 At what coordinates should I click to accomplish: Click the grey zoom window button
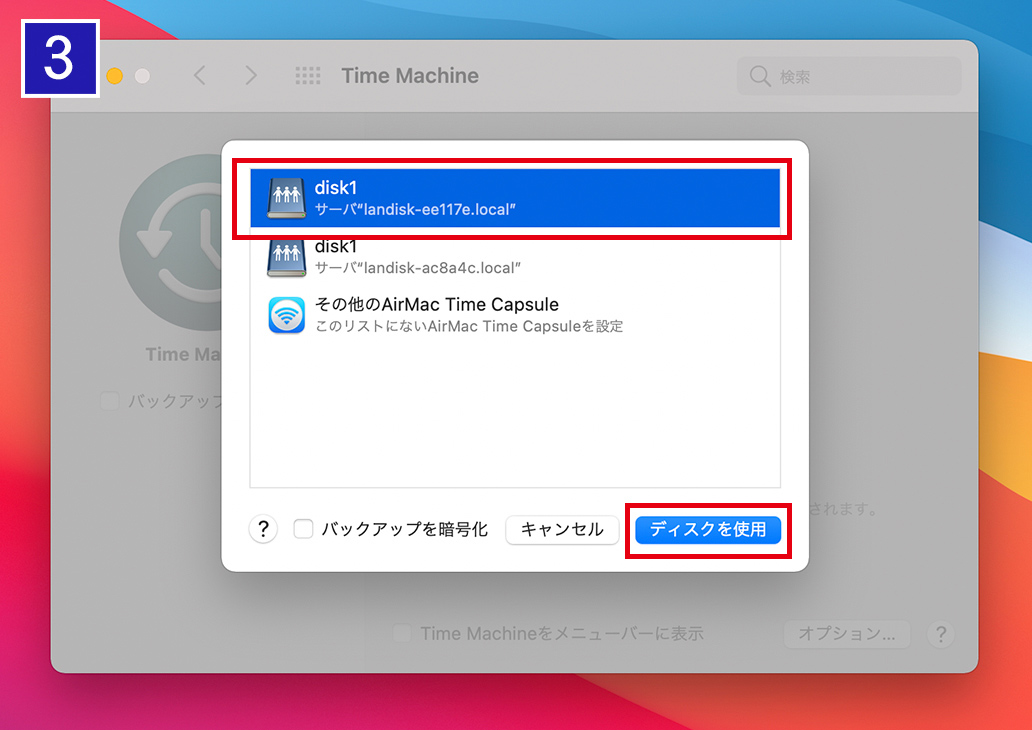[x=142, y=76]
